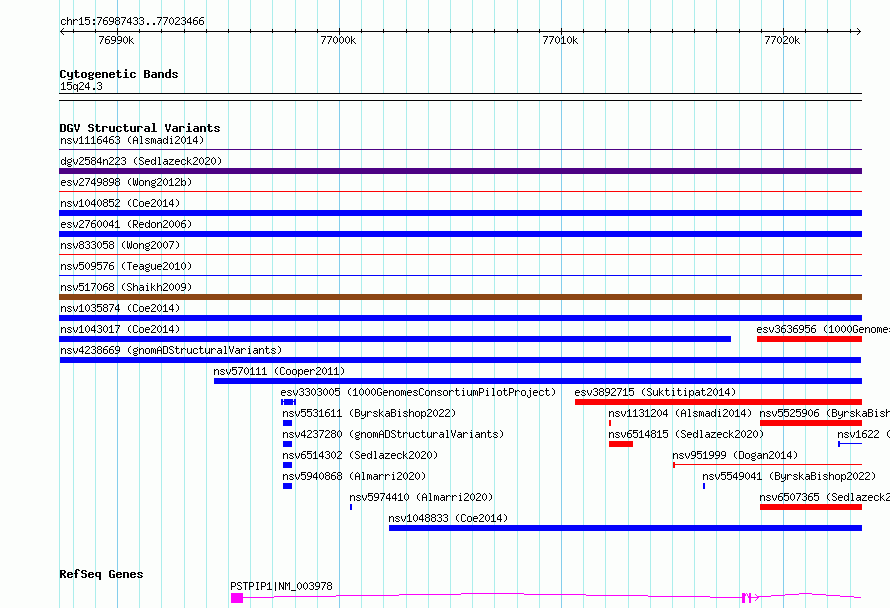Screen dimensions: 890x608
Task: Open the nsv1622 variant label
Action: coord(863,434)
